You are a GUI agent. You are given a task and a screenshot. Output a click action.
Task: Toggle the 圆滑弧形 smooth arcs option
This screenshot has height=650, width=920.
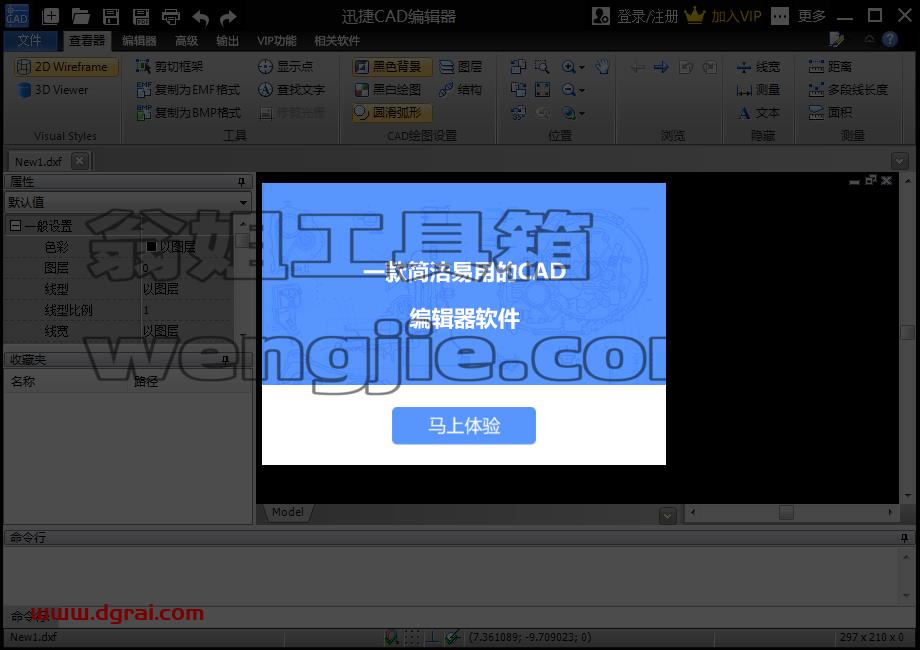392,112
